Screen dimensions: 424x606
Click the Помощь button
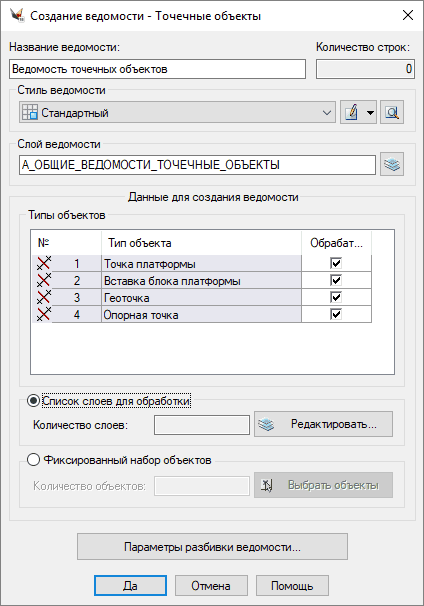(292, 586)
